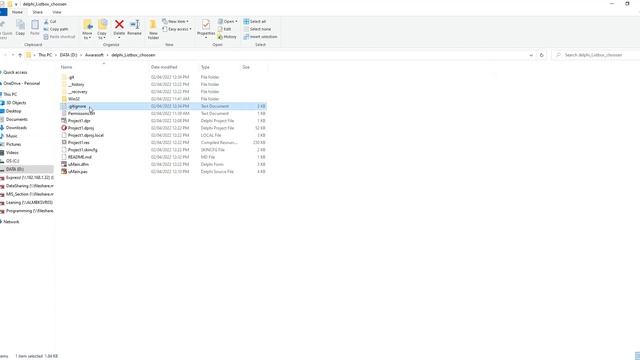Viewport: 640px width, 360px height.
Task: Refresh the current folder view
Action: (542, 55)
